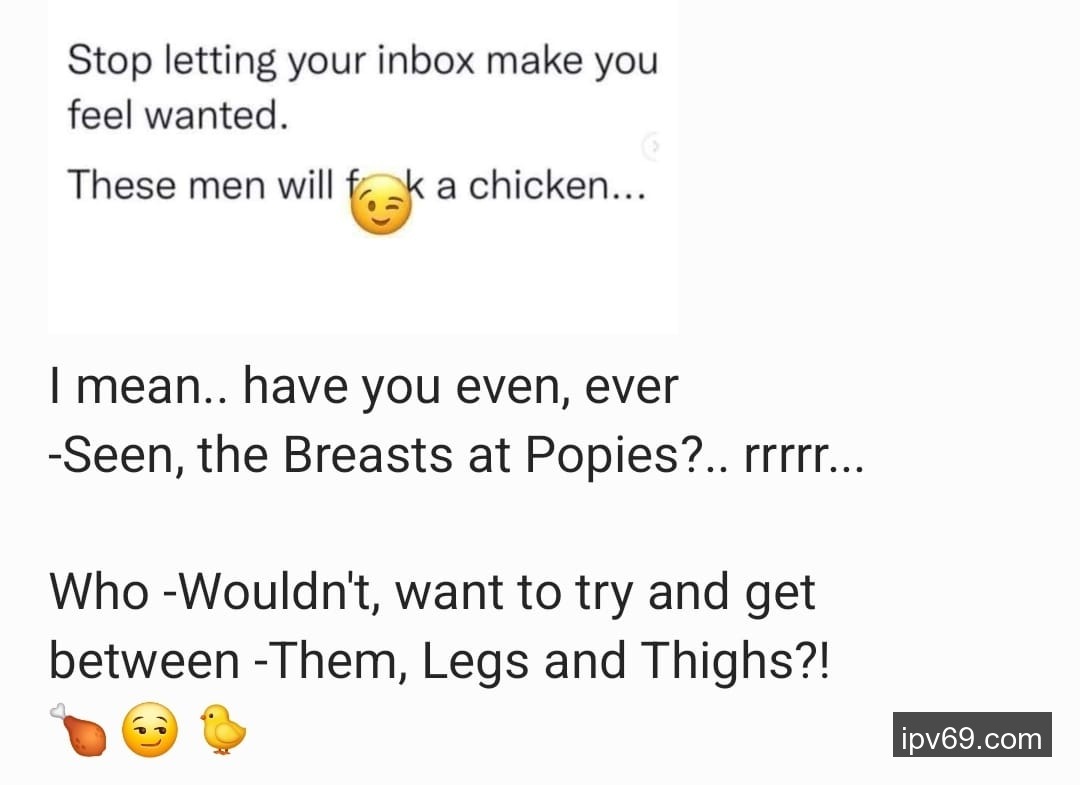Click the phrase 'These men will'
This screenshot has height=785, width=1080.
click(200, 185)
